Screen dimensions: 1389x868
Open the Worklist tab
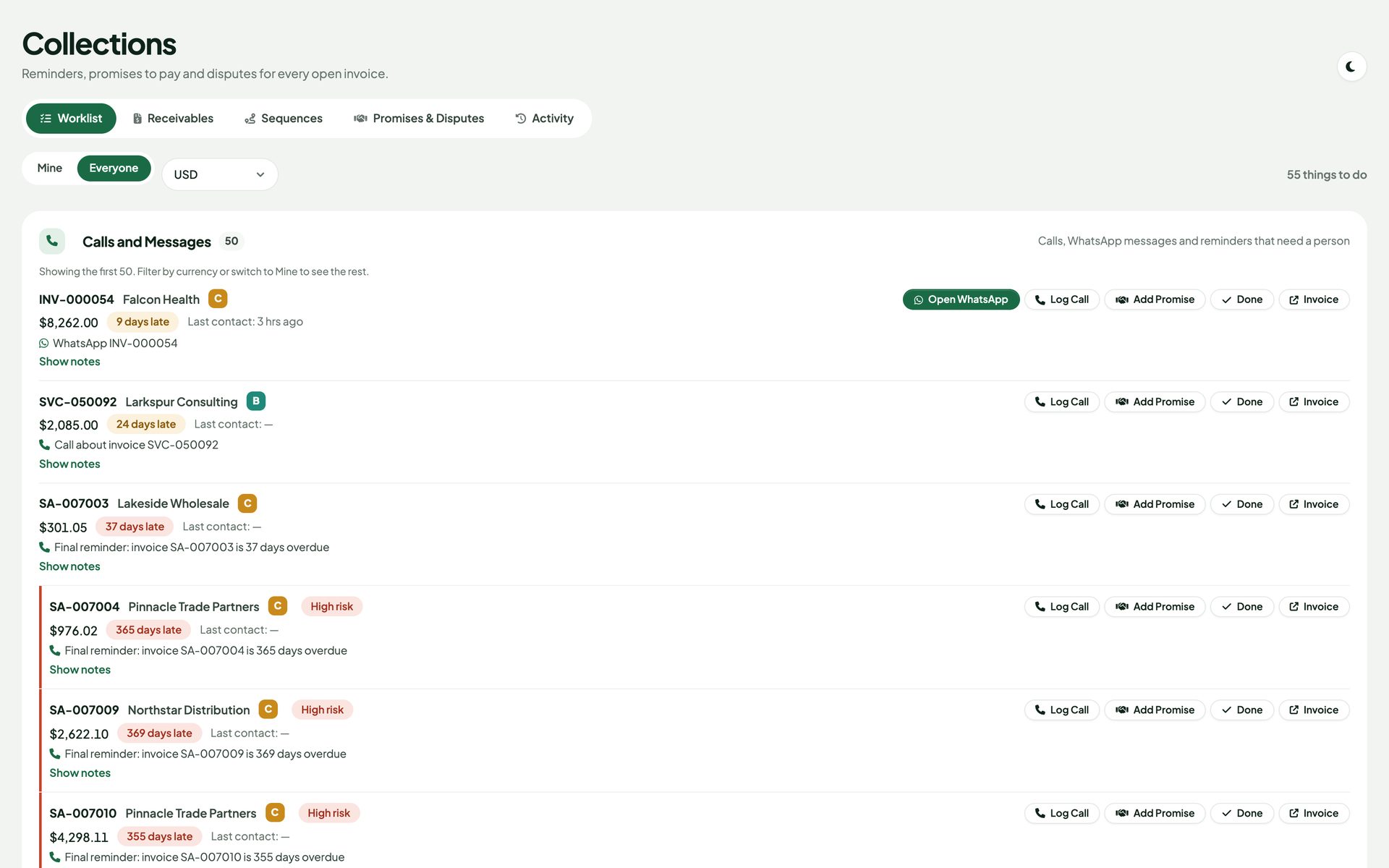71,119
